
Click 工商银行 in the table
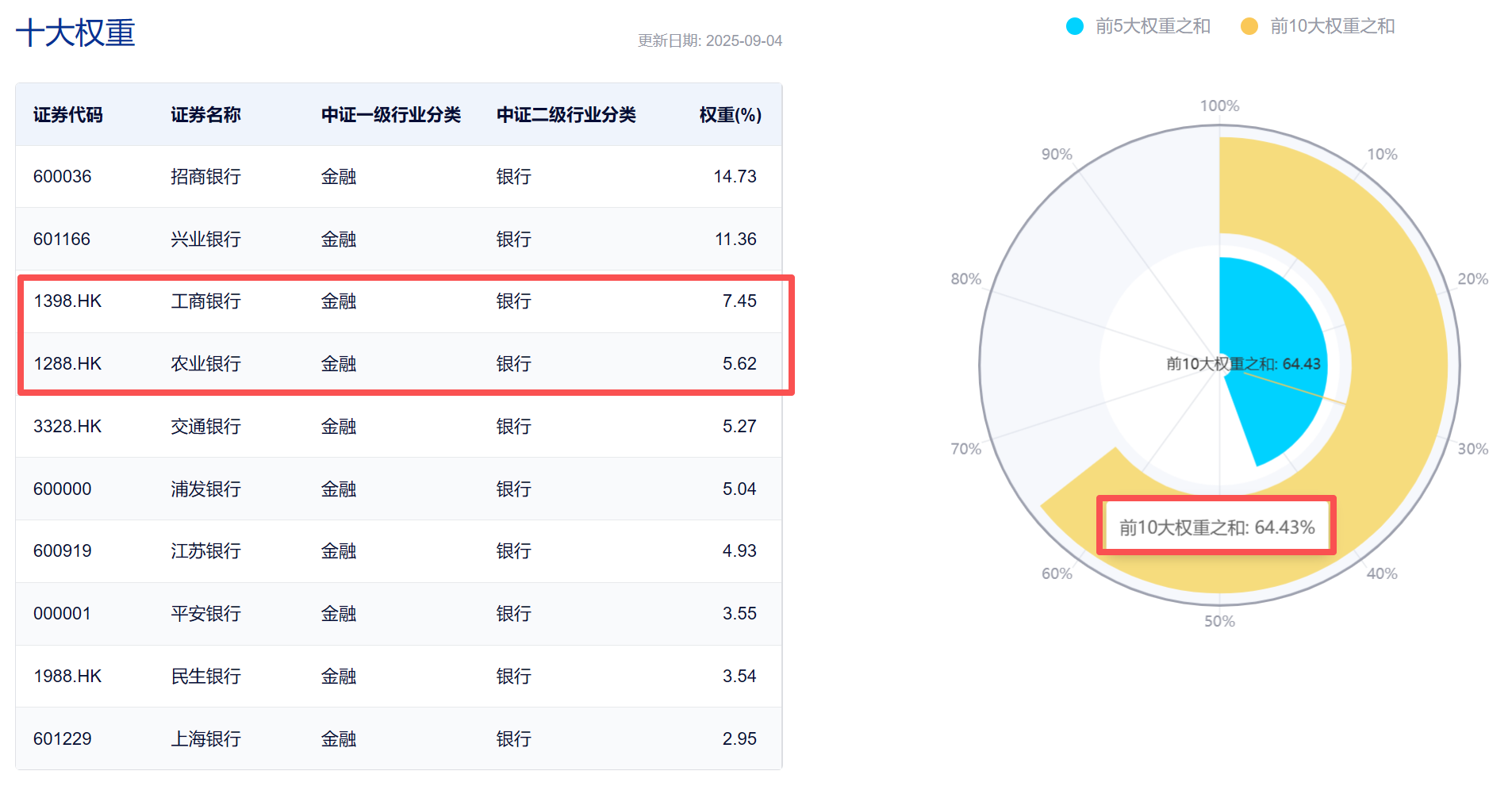pos(205,301)
